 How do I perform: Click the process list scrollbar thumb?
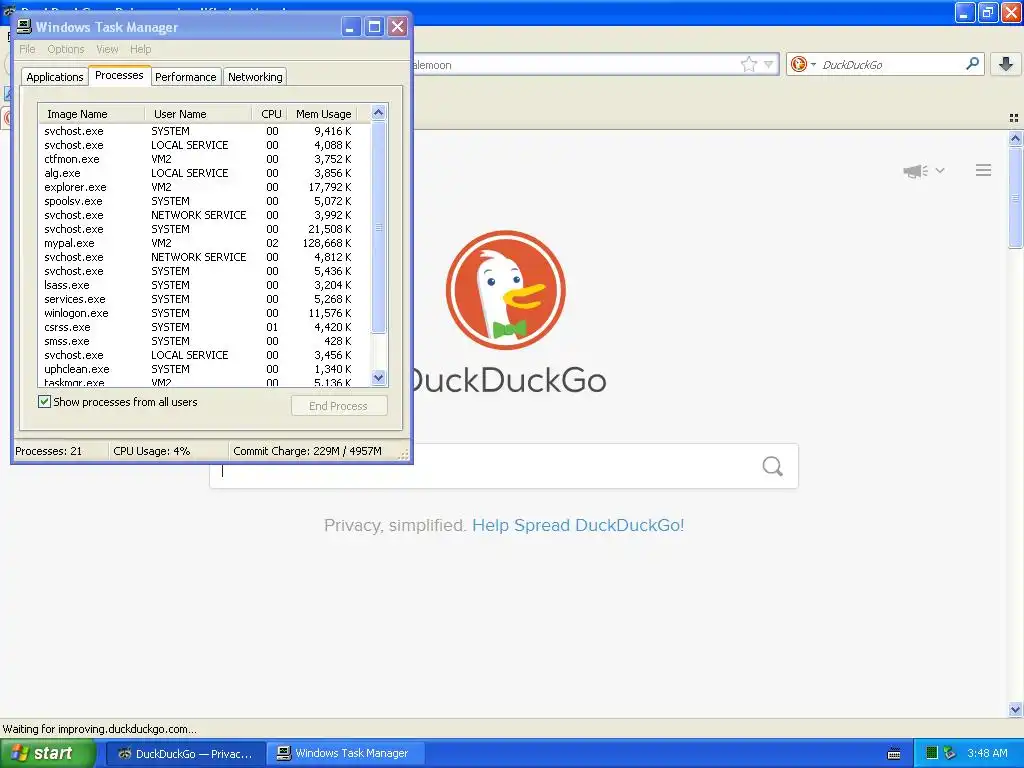378,227
